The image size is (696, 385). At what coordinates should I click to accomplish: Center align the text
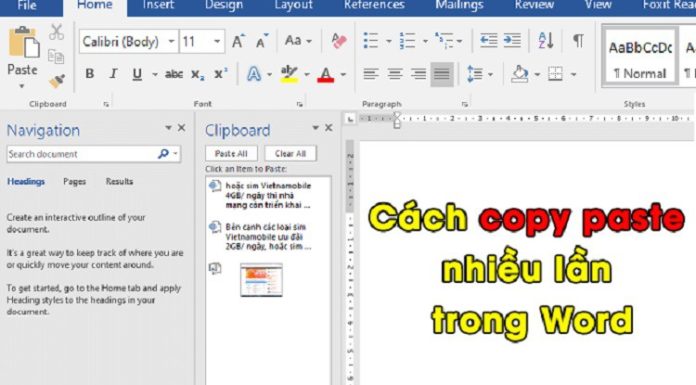(395, 74)
